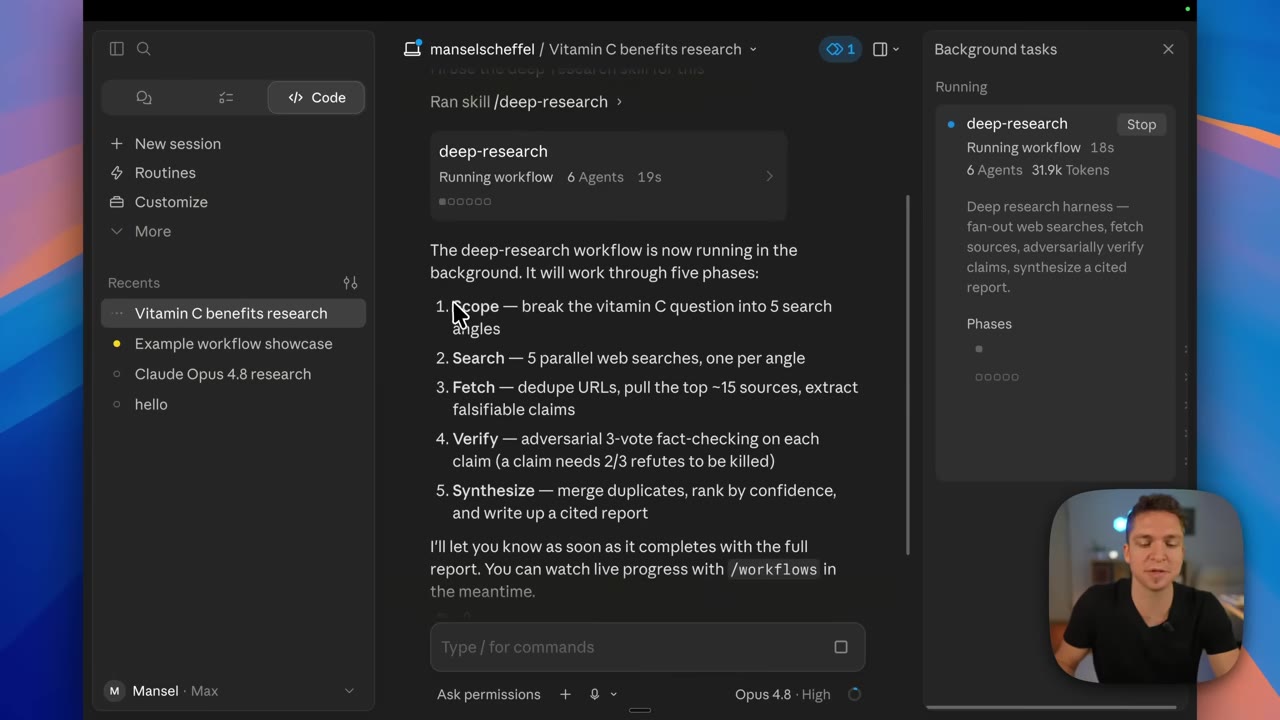Viewport: 1280px width, 720px height.
Task: Switch to the chat bubbles mode icon
Action: click(144, 98)
